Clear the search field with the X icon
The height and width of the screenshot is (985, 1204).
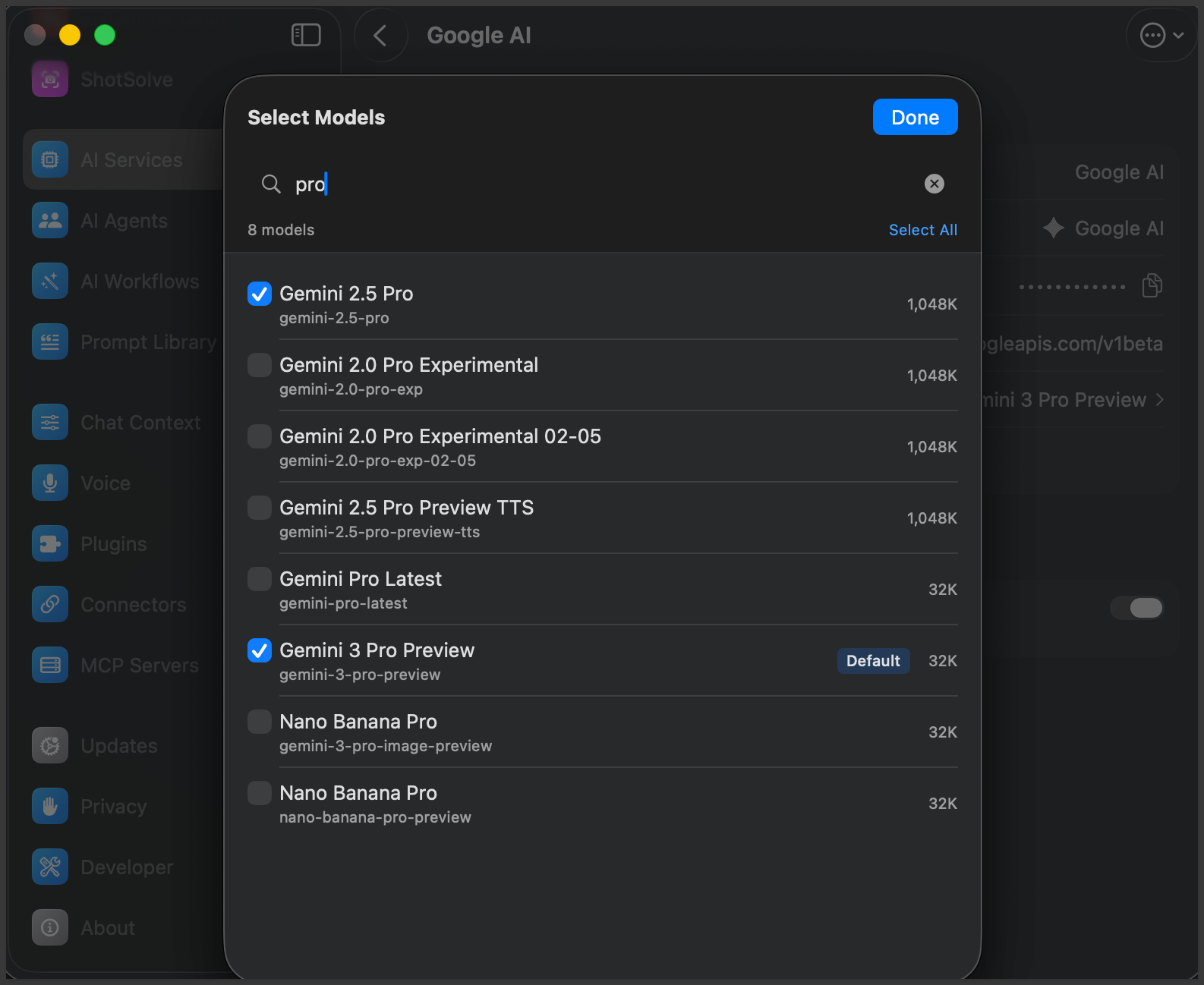coord(935,184)
